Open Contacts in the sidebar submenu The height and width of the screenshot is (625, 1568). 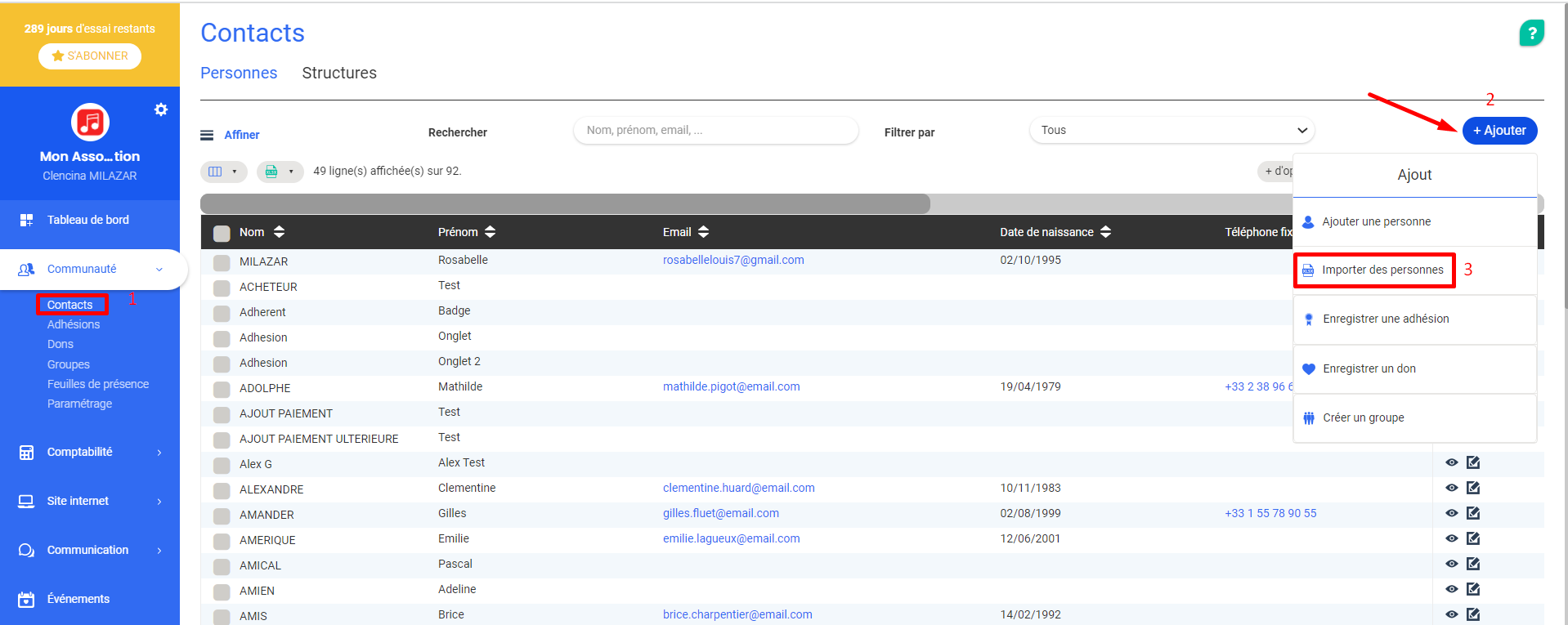coord(70,305)
